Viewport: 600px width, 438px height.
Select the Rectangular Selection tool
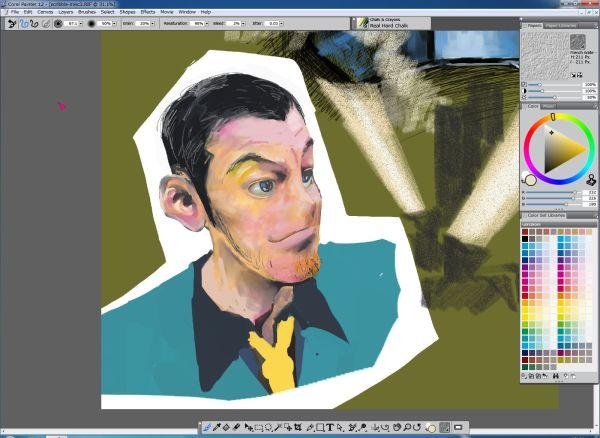pos(258,427)
